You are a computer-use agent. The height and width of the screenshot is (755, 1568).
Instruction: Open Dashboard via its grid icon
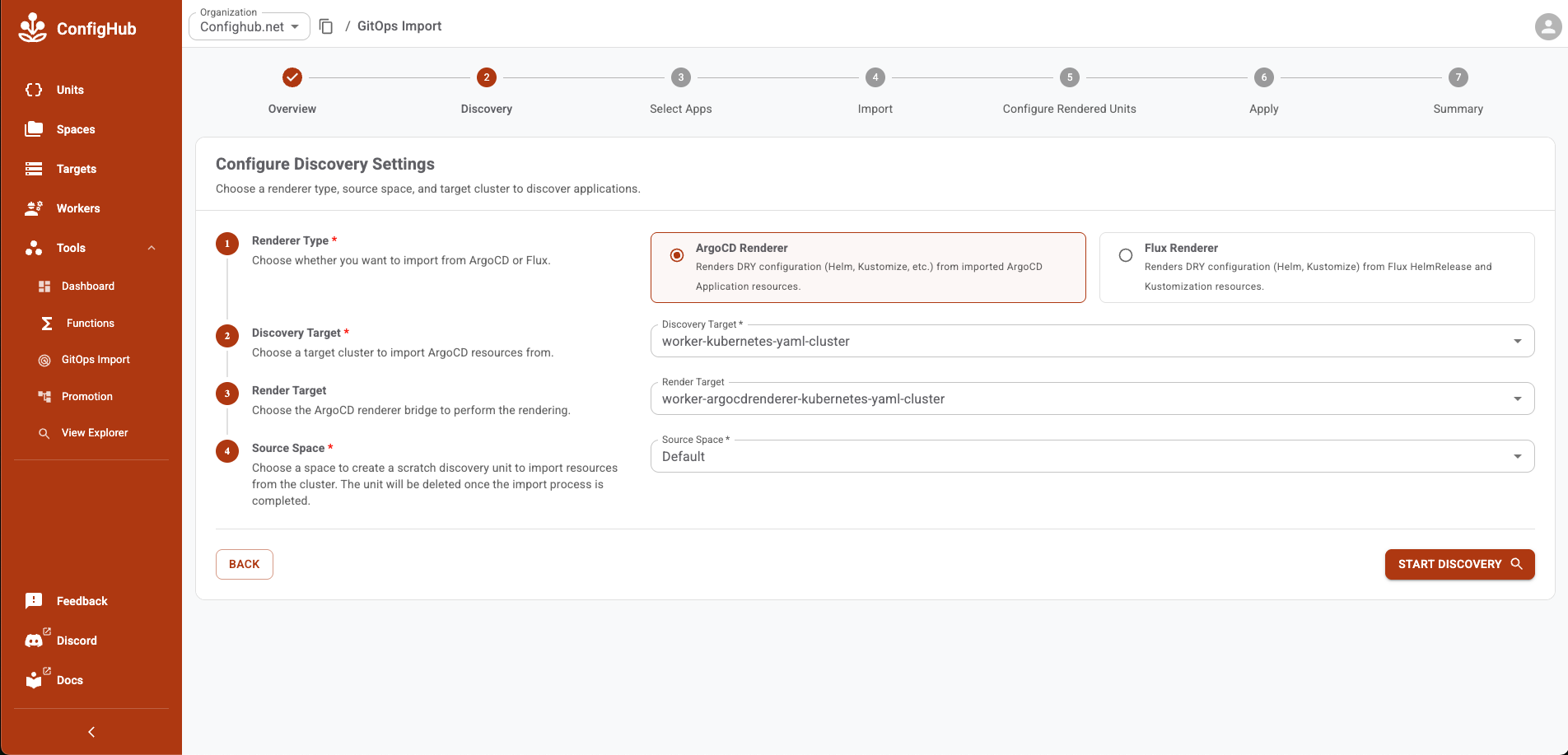[44, 287]
